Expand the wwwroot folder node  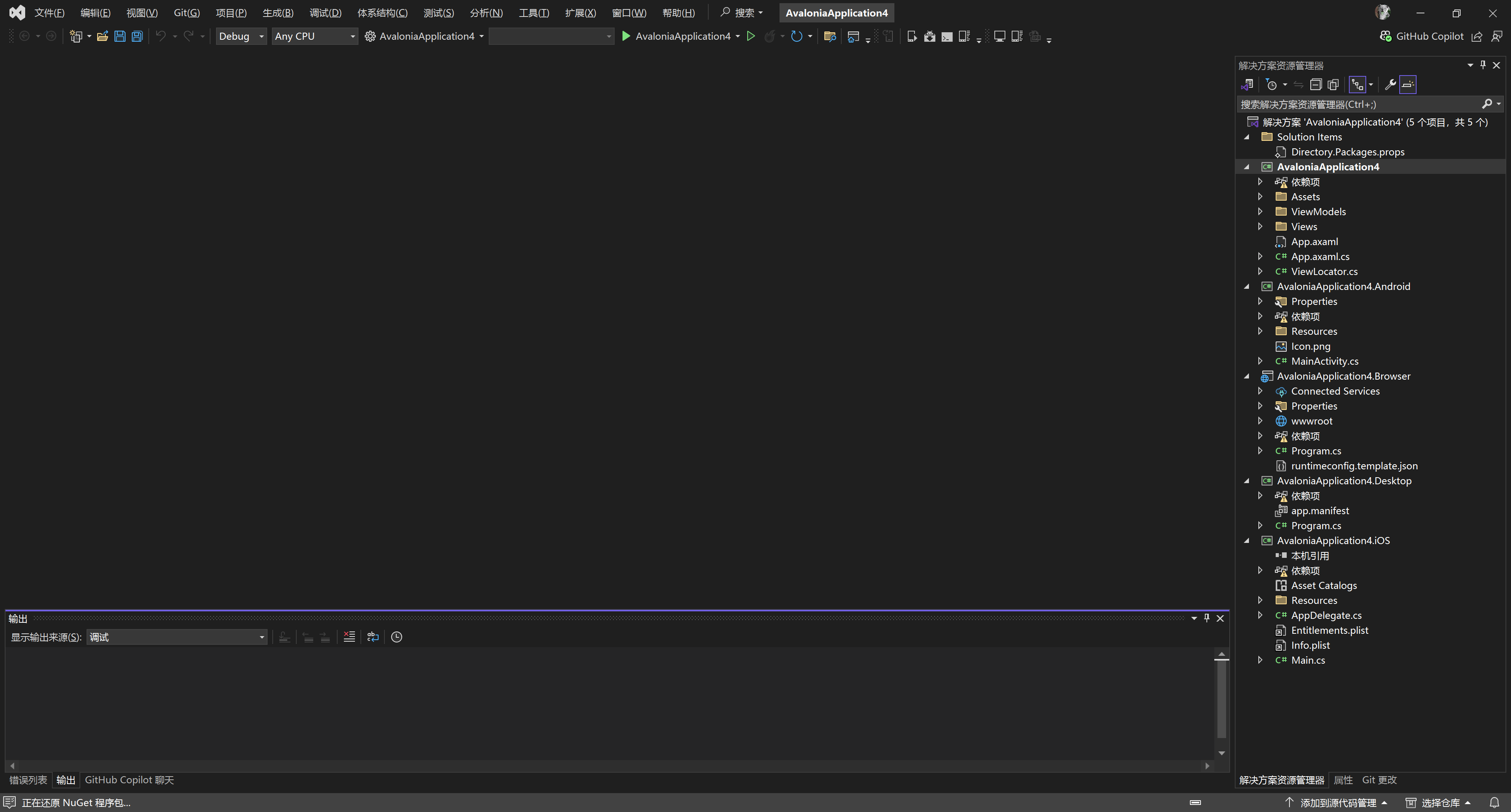tap(1260, 421)
